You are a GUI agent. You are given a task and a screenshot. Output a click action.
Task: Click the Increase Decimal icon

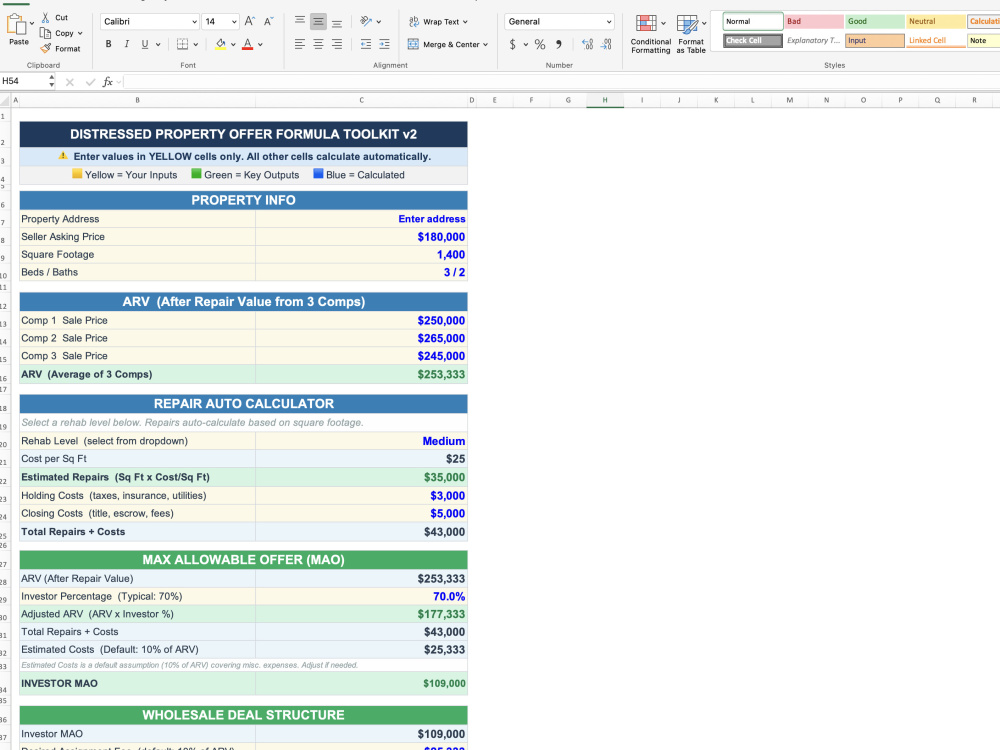pyautogui.click(x=587, y=45)
